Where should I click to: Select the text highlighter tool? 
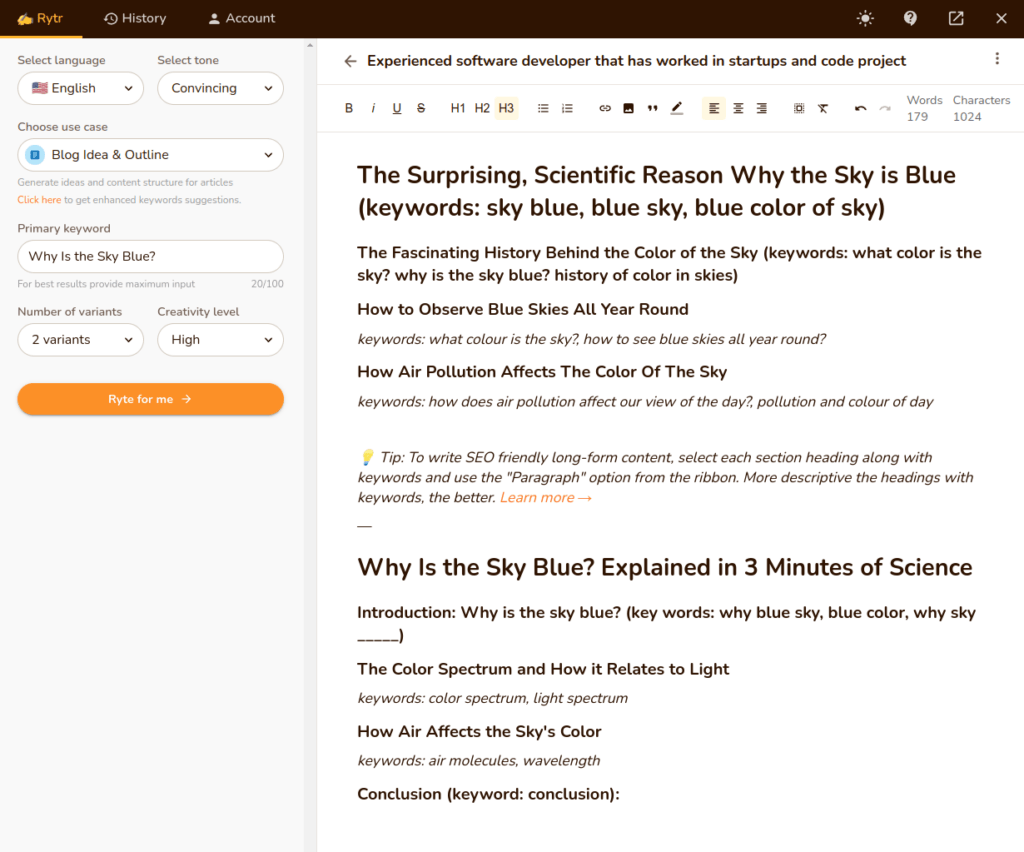pyautogui.click(x=677, y=108)
